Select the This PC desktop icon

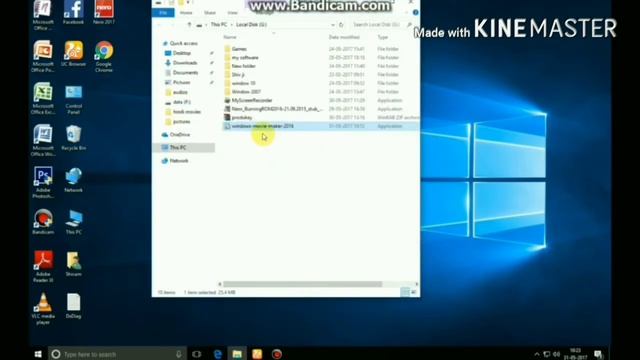click(73, 221)
